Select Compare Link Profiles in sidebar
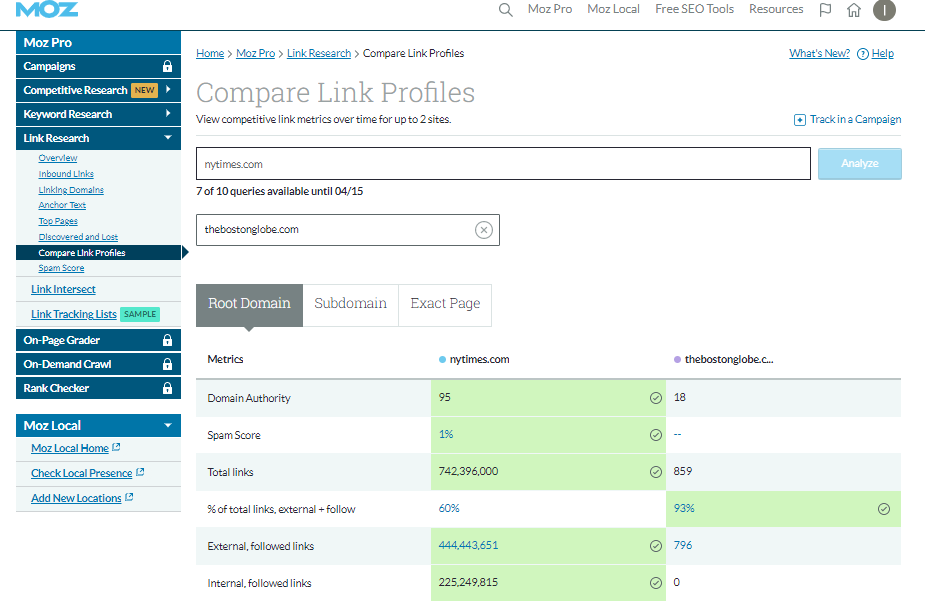Screen dimensions: 925x601 [99, 252]
